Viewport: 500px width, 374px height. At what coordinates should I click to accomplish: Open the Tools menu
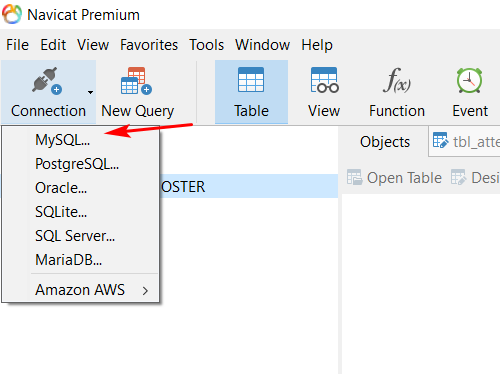tap(207, 45)
